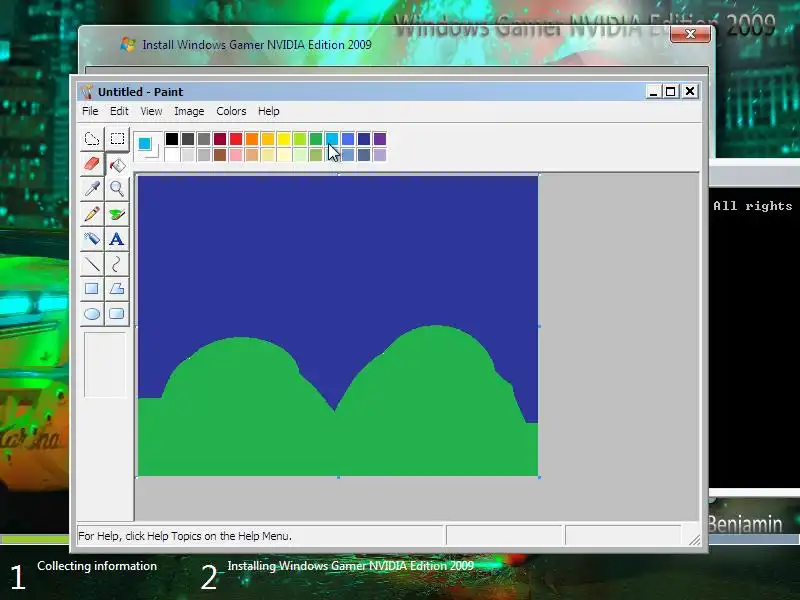Pick the Rectangle shape tool
The height and width of the screenshot is (600, 800).
tap(92, 289)
